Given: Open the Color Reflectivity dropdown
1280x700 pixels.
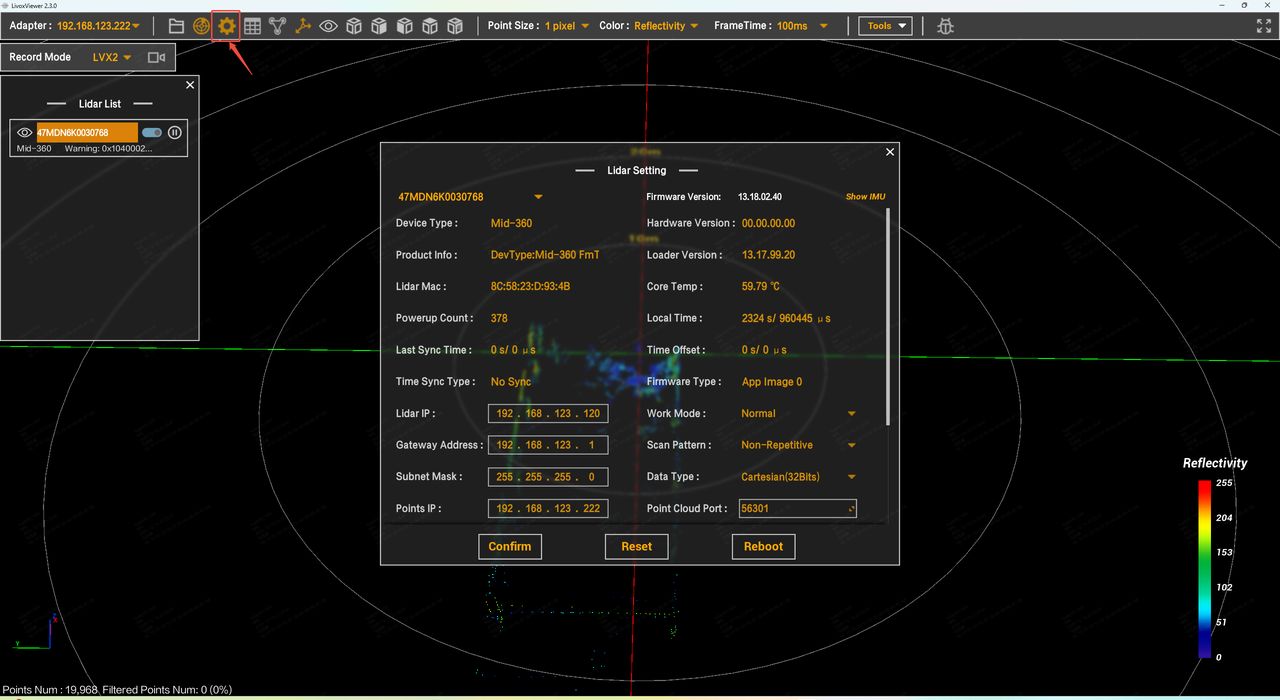Looking at the screenshot, I should (666, 26).
